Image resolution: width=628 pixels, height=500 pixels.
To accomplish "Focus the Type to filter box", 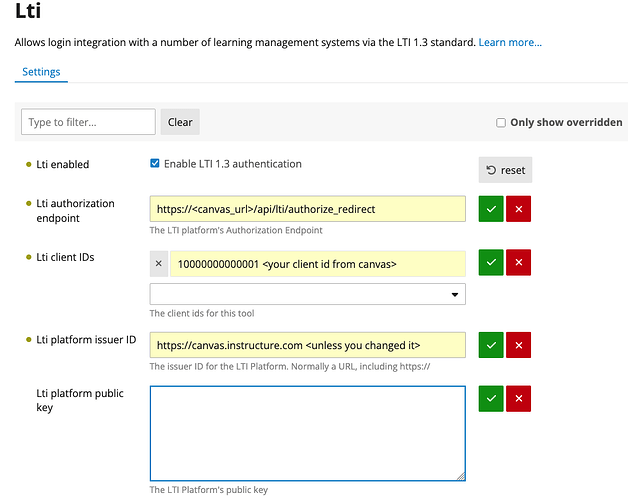I will (88, 122).
